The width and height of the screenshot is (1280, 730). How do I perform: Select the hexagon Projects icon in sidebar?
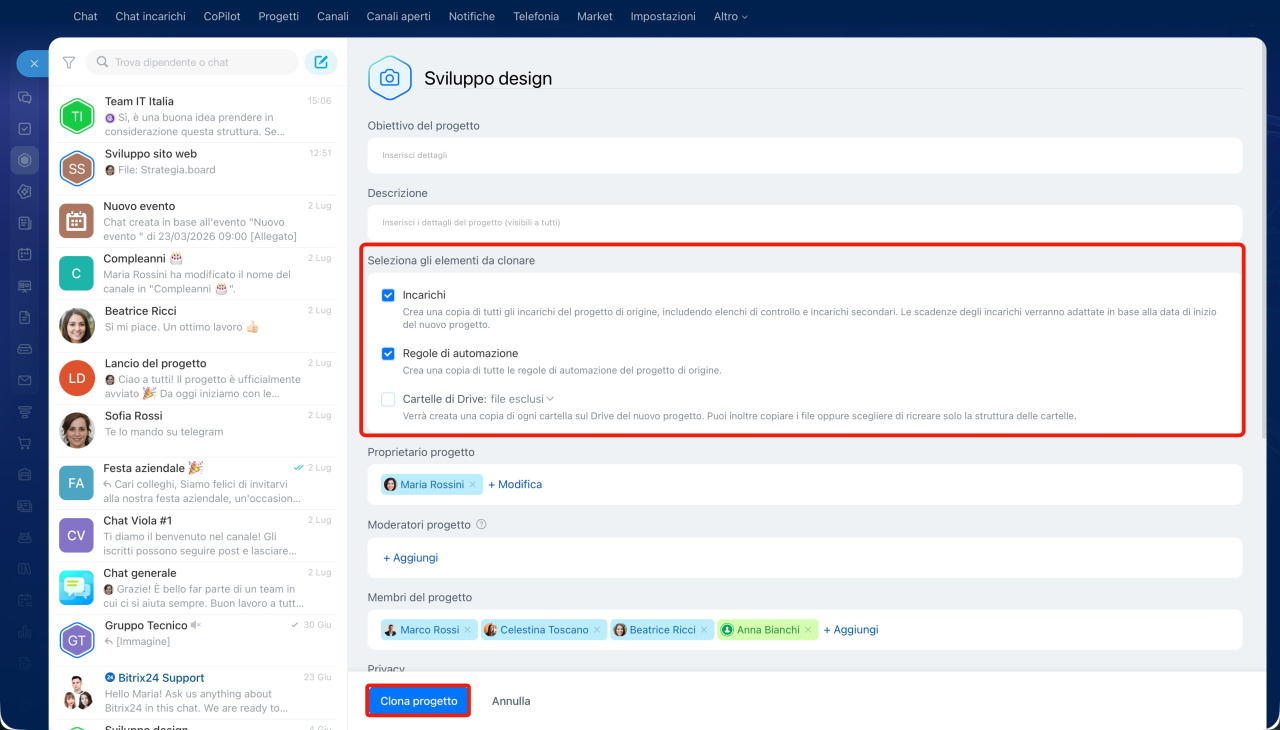[25, 160]
